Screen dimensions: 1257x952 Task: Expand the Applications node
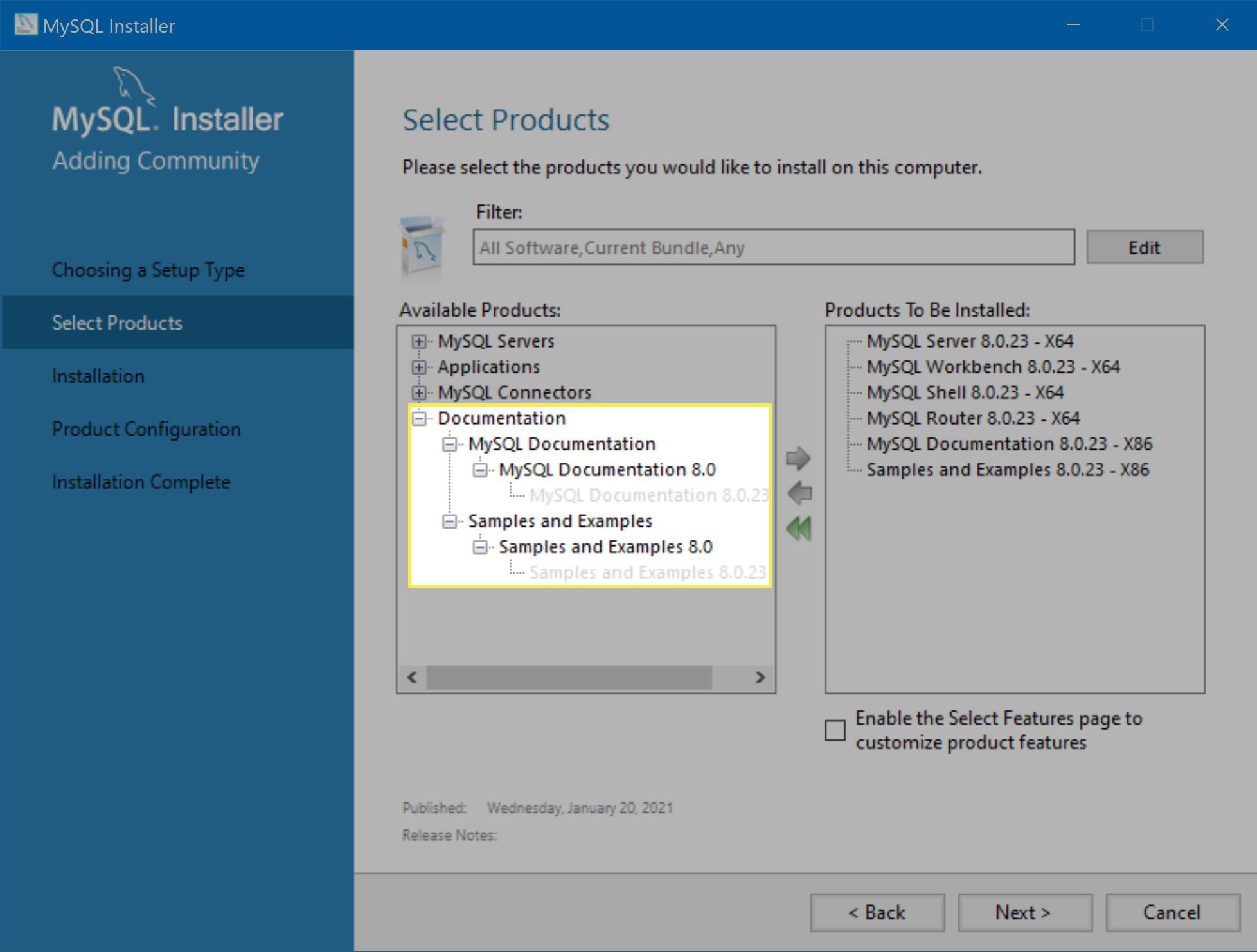coord(419,367)
